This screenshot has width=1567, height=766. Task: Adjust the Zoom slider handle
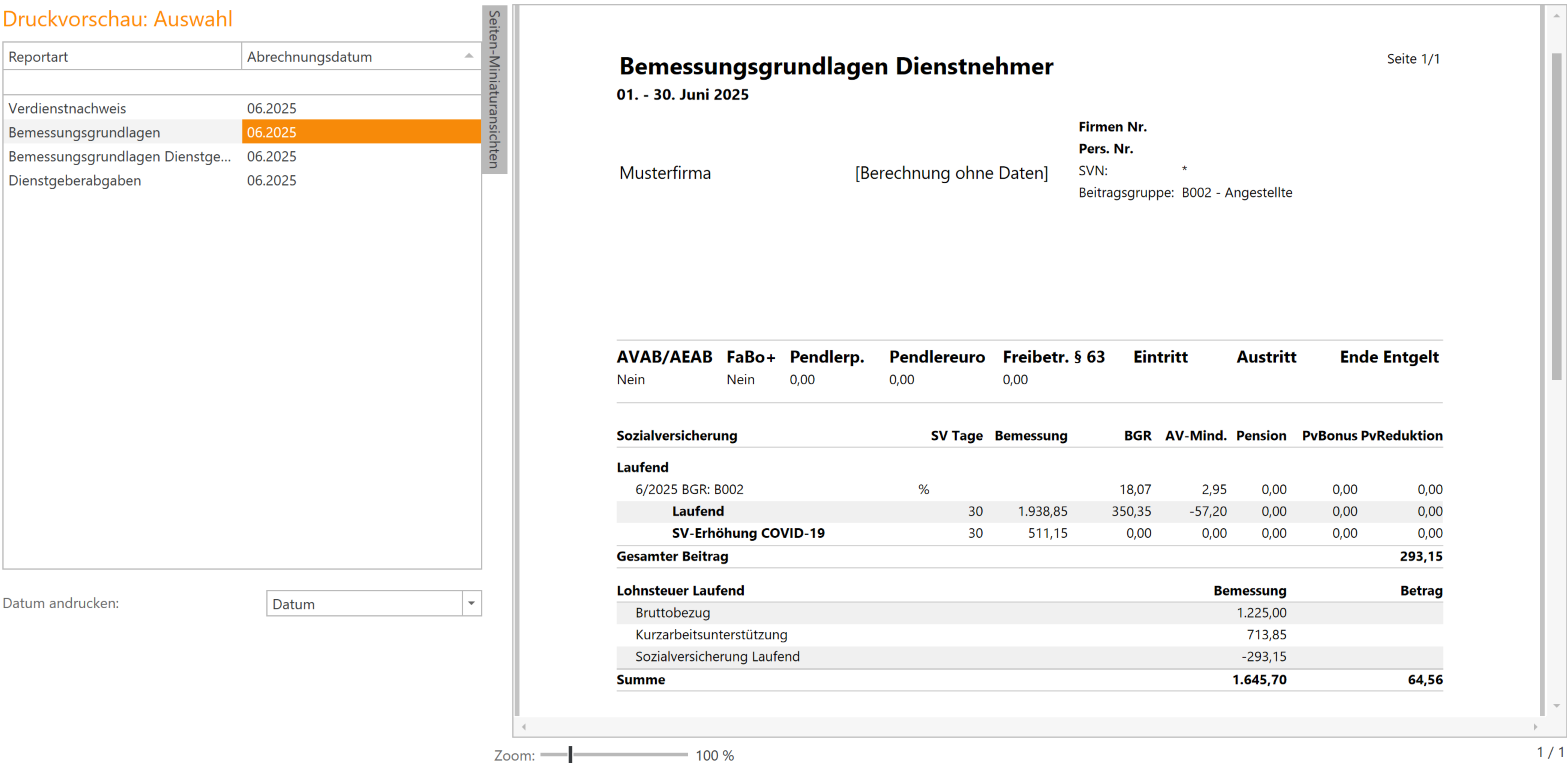[x=570, y=755]
